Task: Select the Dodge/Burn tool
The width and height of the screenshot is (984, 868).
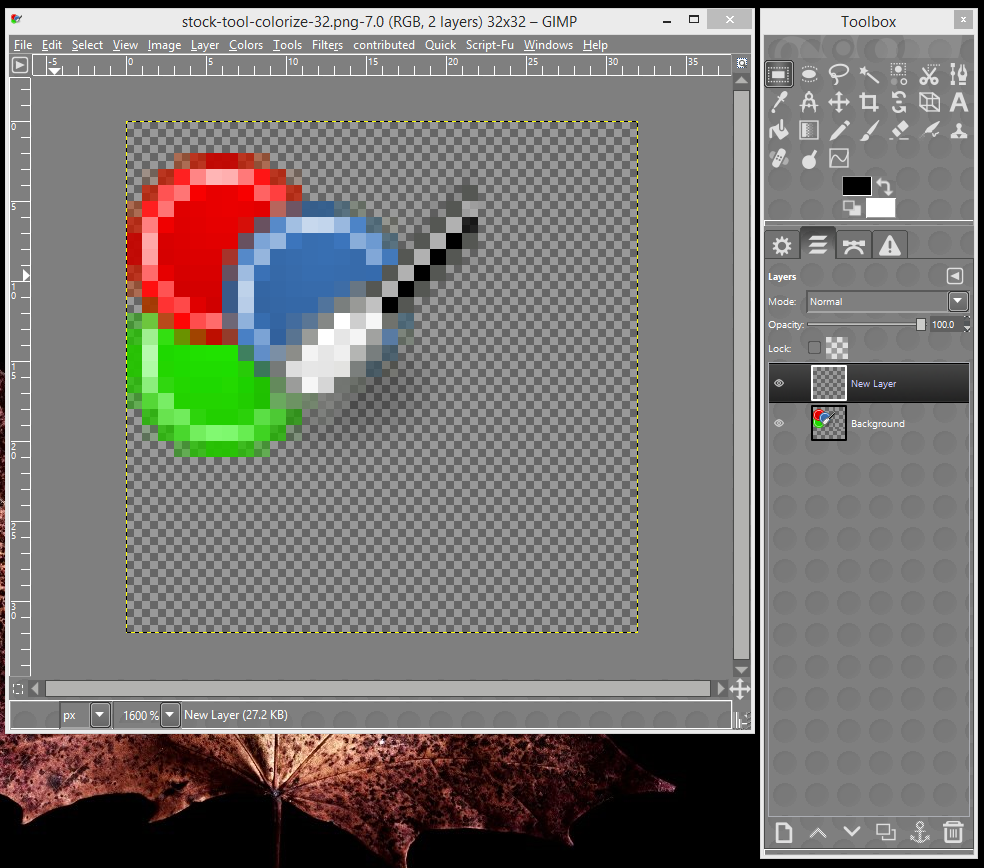Action: pyautogui.click(x=809, y=158)
